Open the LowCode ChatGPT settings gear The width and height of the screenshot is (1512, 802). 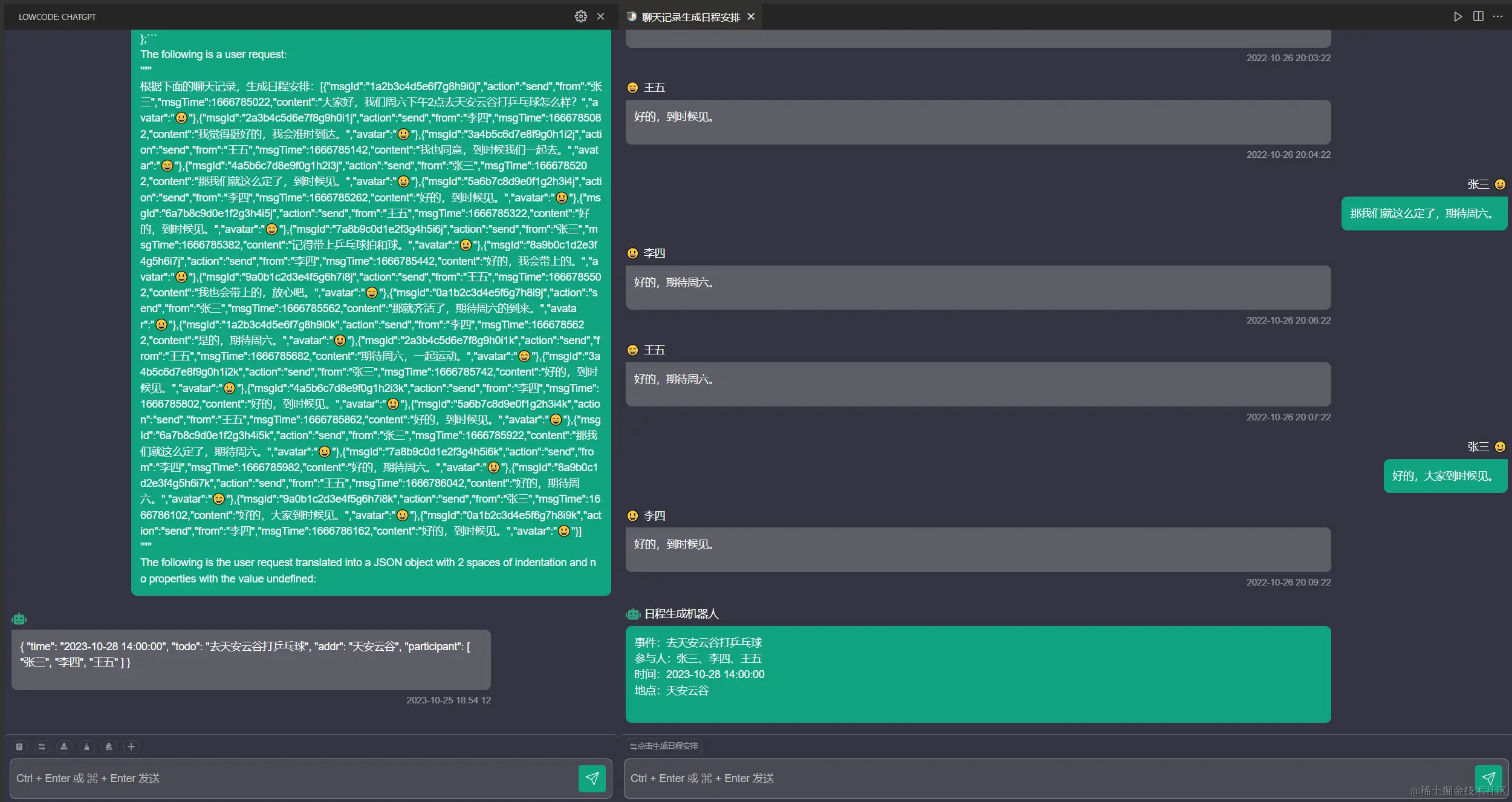(x=580, y=16)
